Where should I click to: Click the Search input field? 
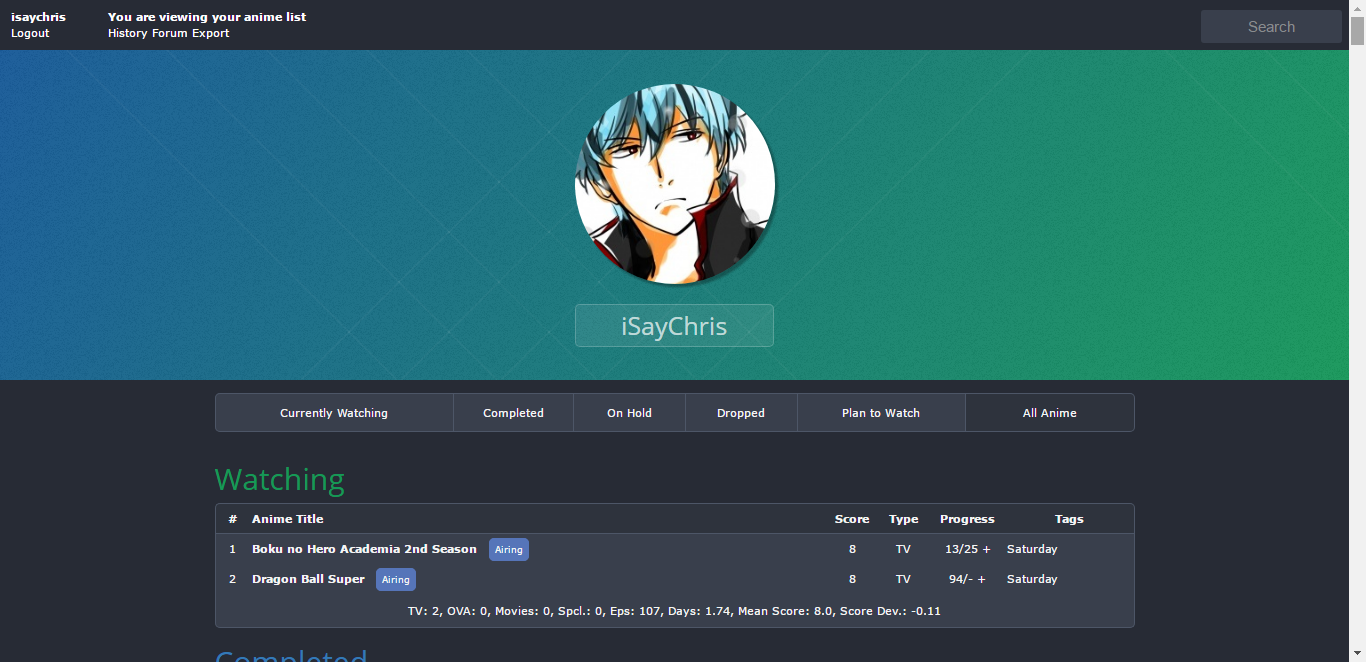point(1270,26)
